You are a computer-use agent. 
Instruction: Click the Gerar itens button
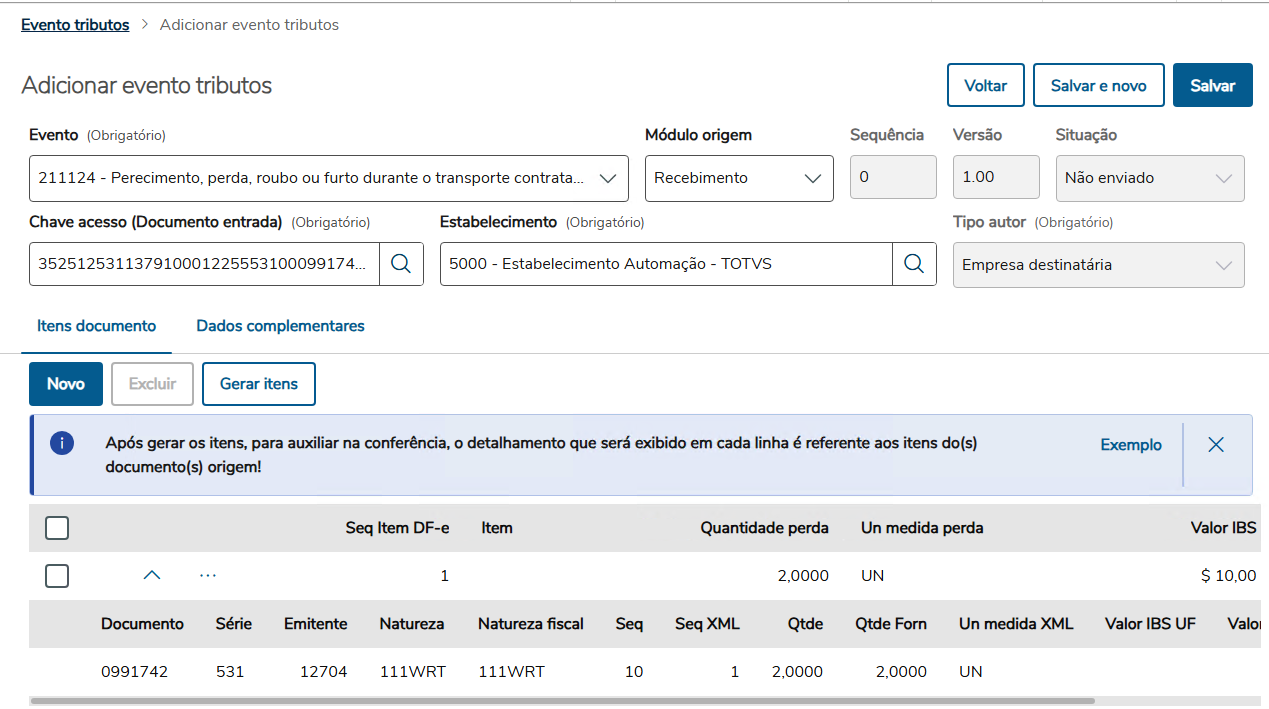tap(259, 384)
